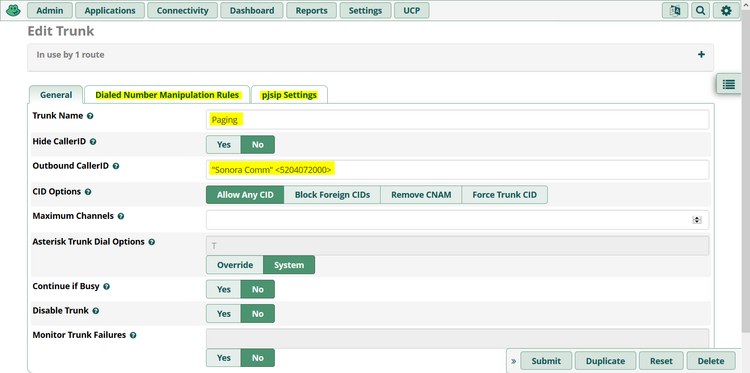Click help icon next to Maximum Channels

coord(121,216)
